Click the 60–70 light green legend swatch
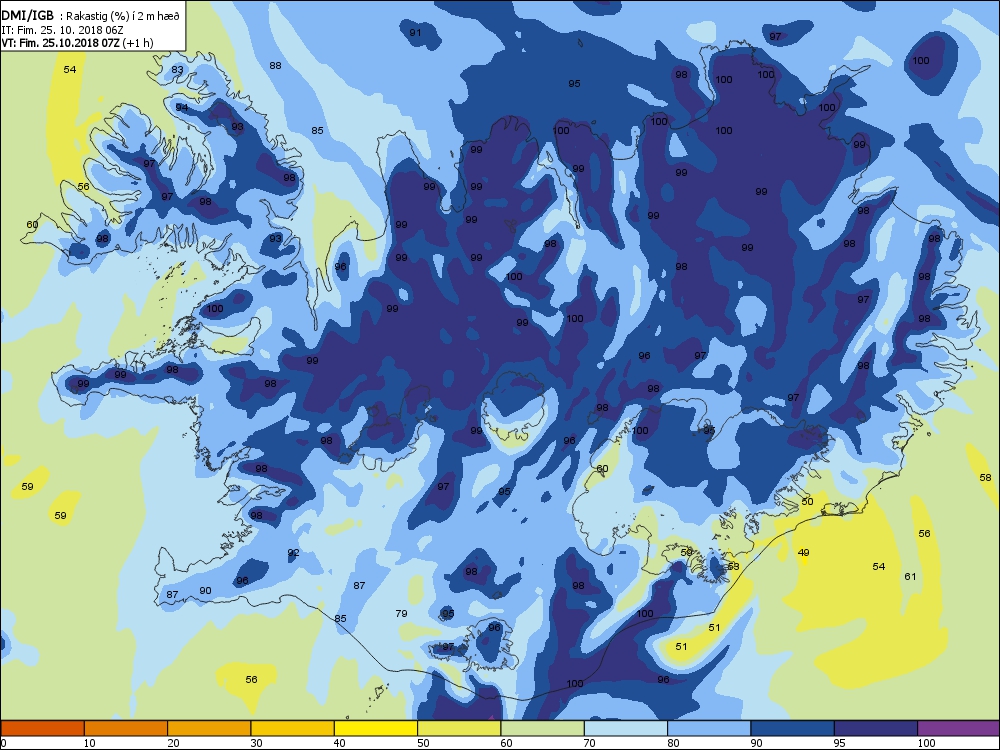1000x750 pixels. click(543, 728)
